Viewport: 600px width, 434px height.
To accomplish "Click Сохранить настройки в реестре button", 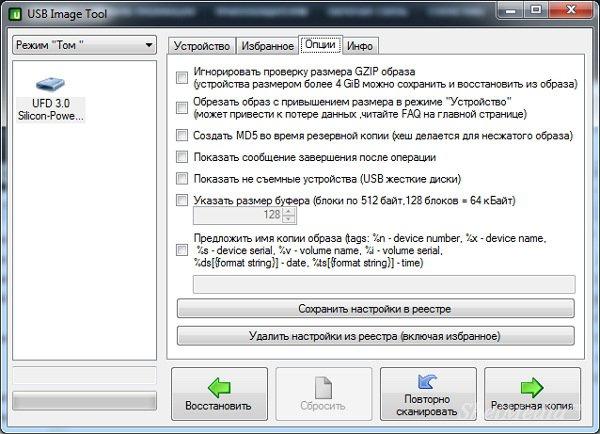I will pyautogui.click(x=375, y=308).
